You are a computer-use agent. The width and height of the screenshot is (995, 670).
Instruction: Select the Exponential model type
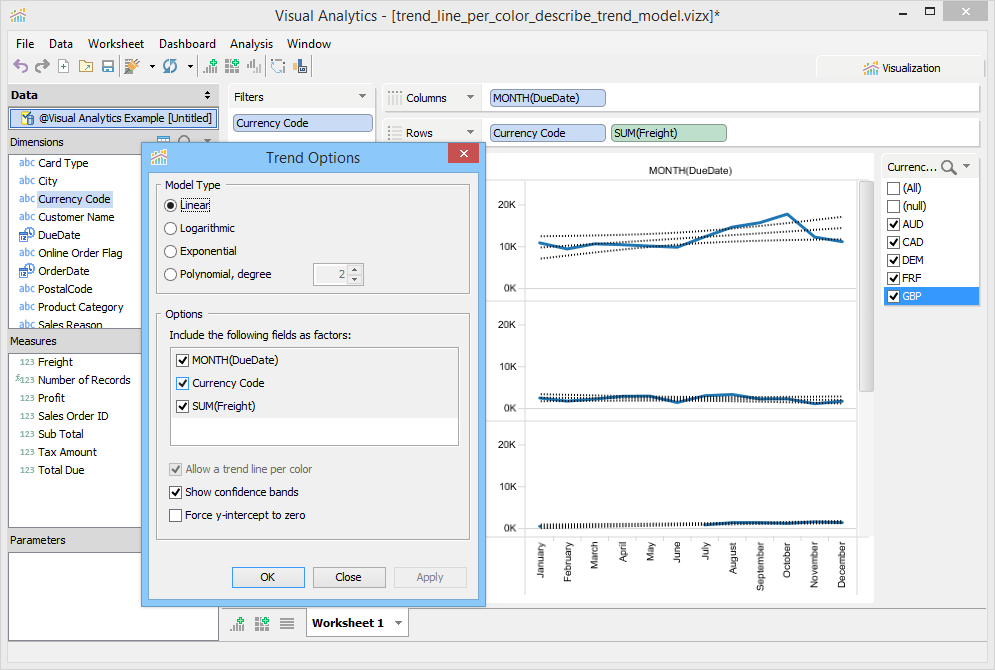[170, 251]
